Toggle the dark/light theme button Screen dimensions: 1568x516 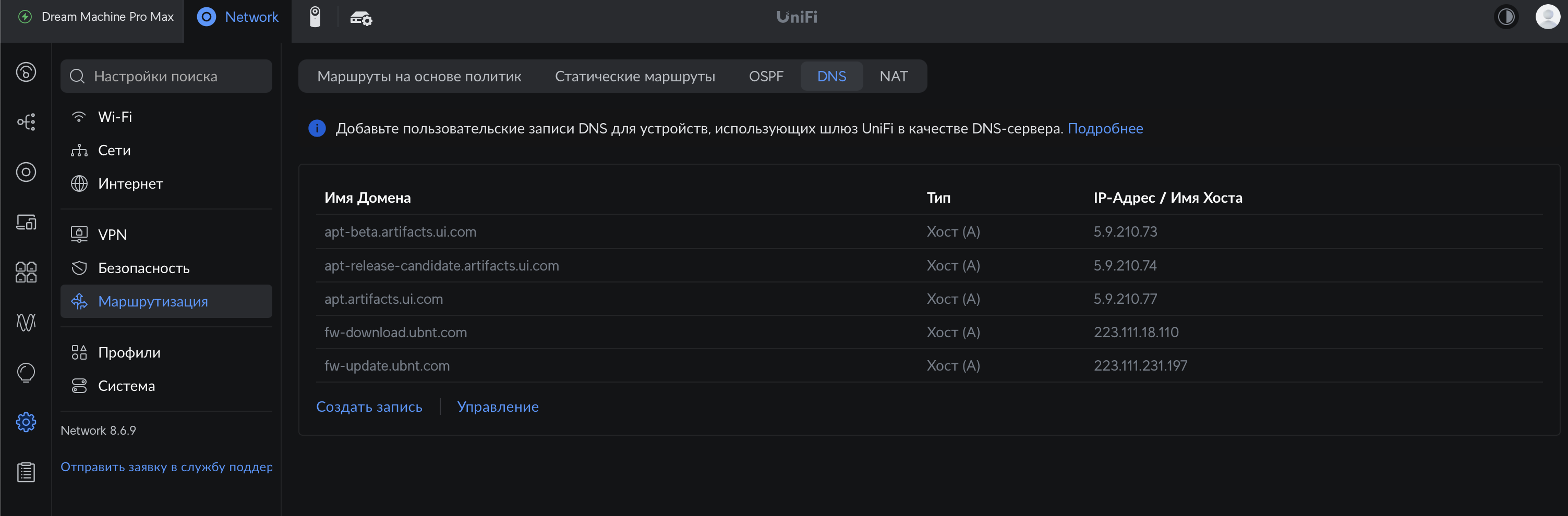[x=1506, y=17]
